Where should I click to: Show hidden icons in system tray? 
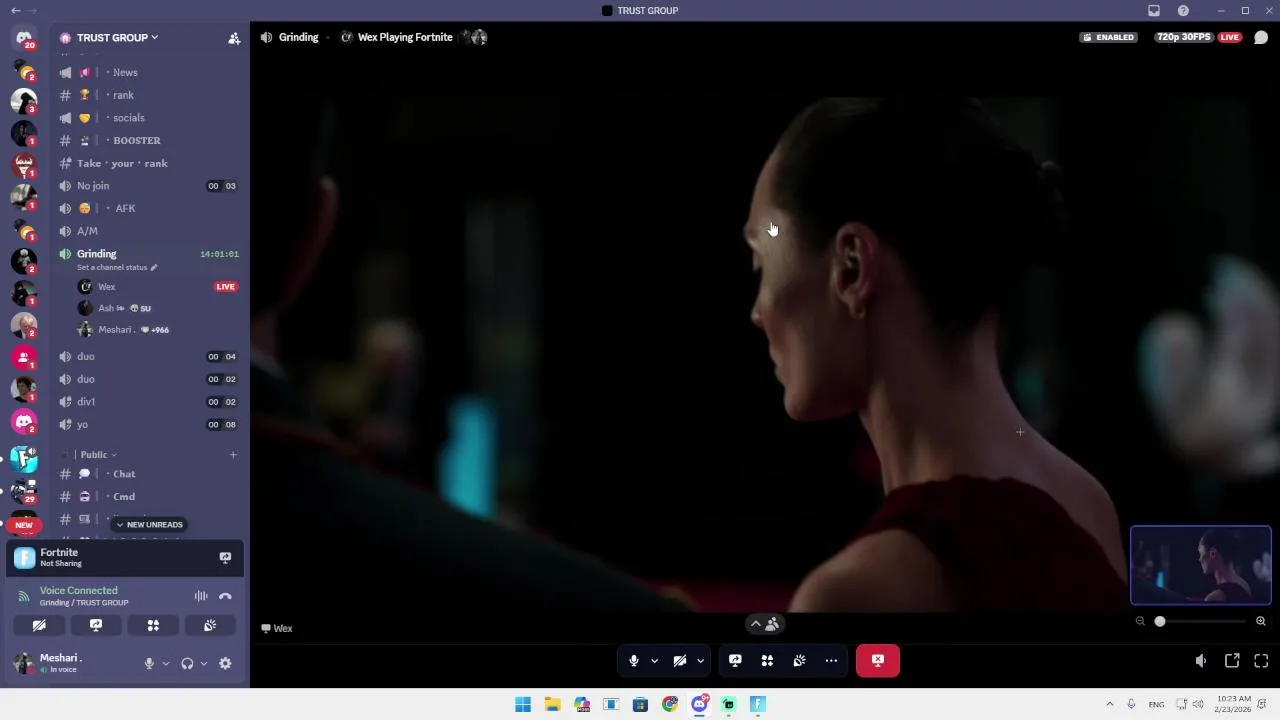coord(1109,704)
